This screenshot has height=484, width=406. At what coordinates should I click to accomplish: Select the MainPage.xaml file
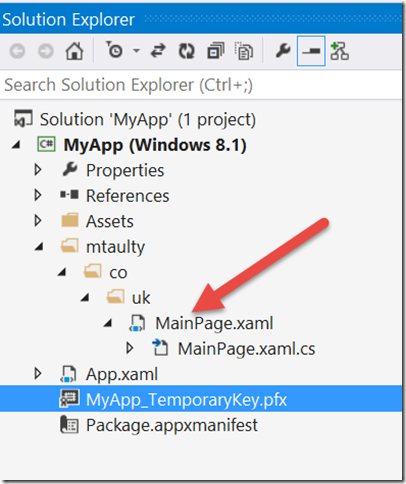214,323
